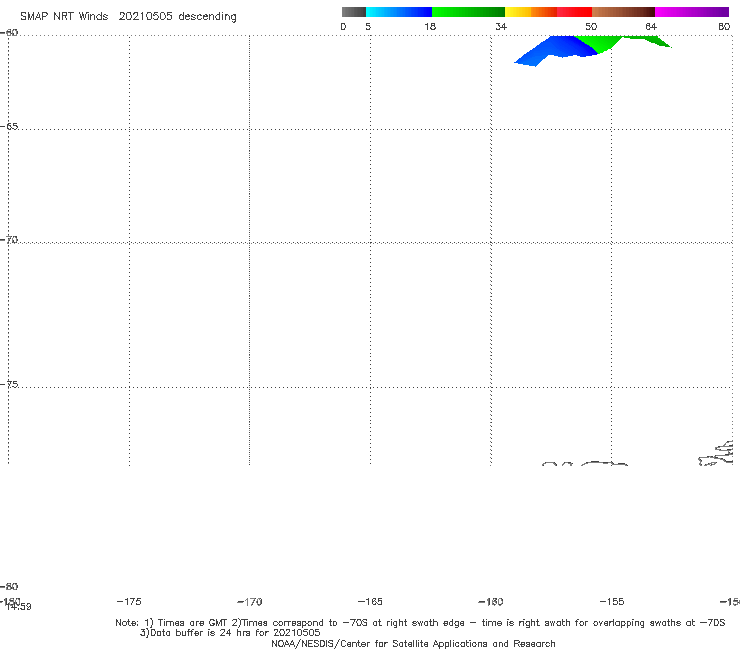Click the color scale label '5'
The image size is (740, 650).
coord(368,26)
